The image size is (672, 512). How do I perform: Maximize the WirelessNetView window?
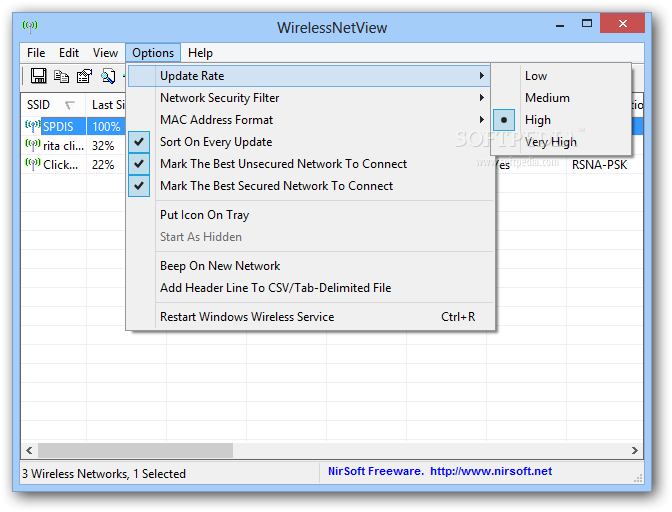pos(587,24)
